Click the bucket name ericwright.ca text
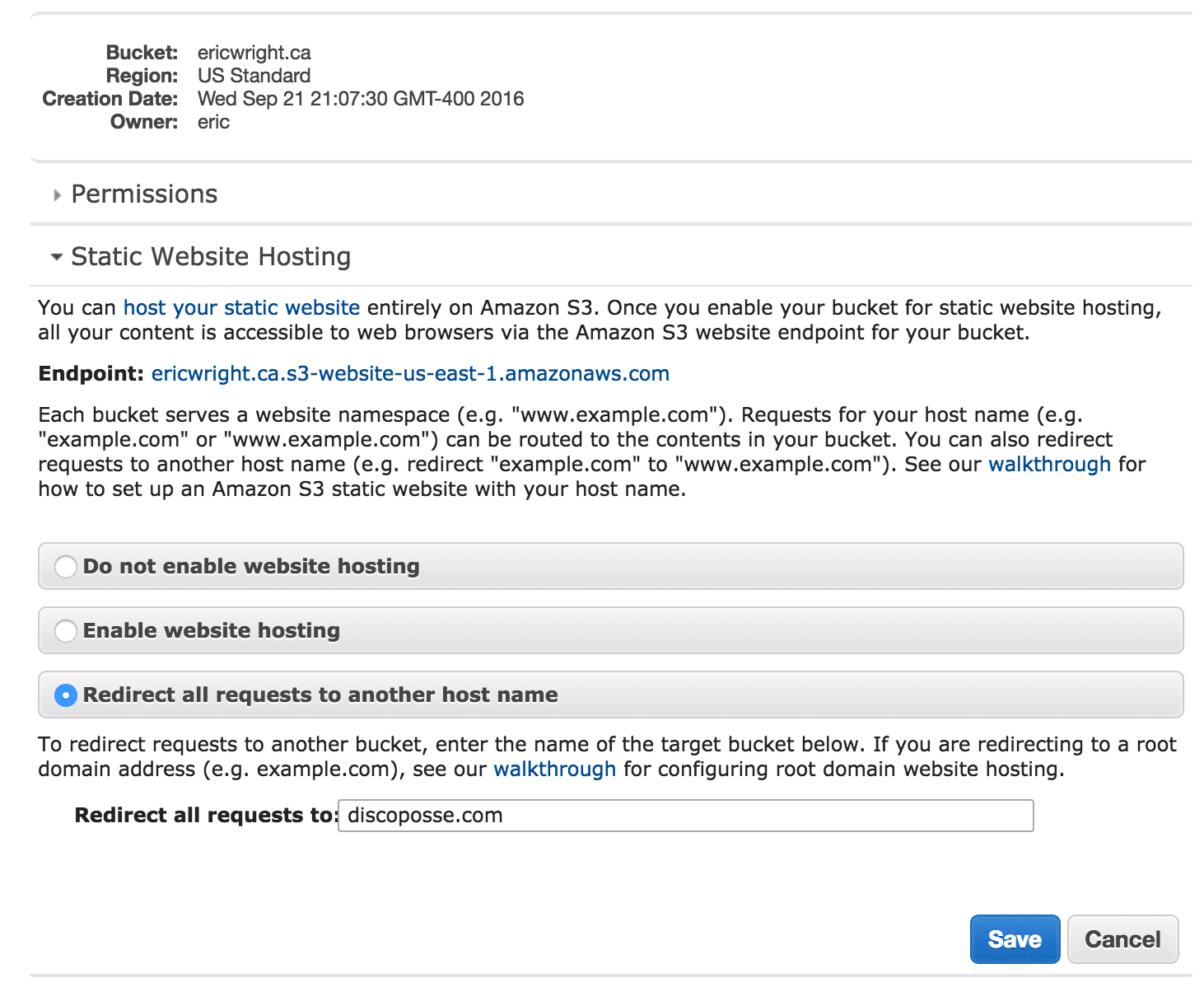This screenshot has width=1204, height=987. (x=254, y=54)
